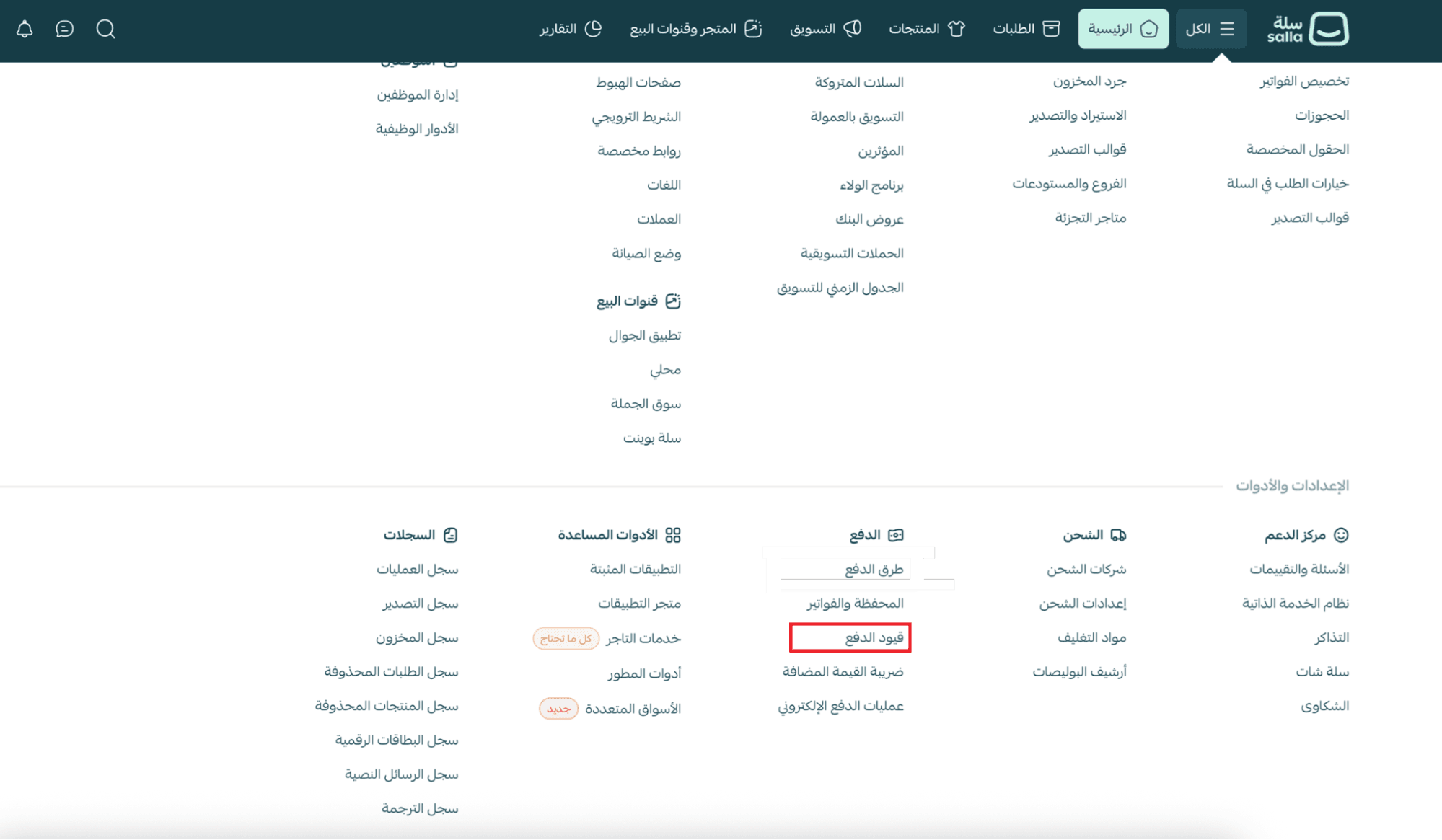Click the جديد badge near الأسواق المتعددة
This screenshot has height=840, width=1442.
[x=558, y=709]
